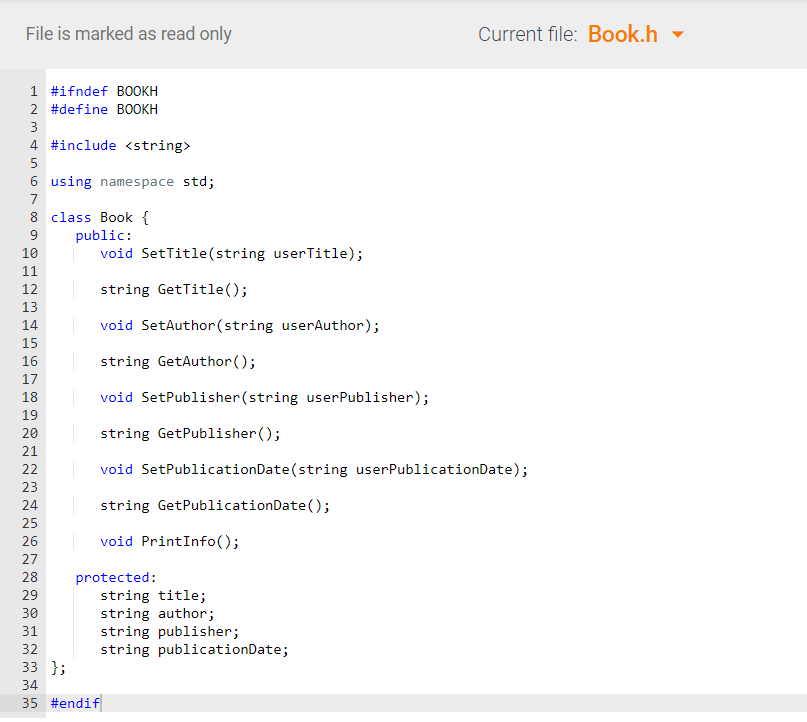Click the orange chevron beside Book.h
This screenshot has width=807, height=722.
pyautogui.click(x=678, y=33)
